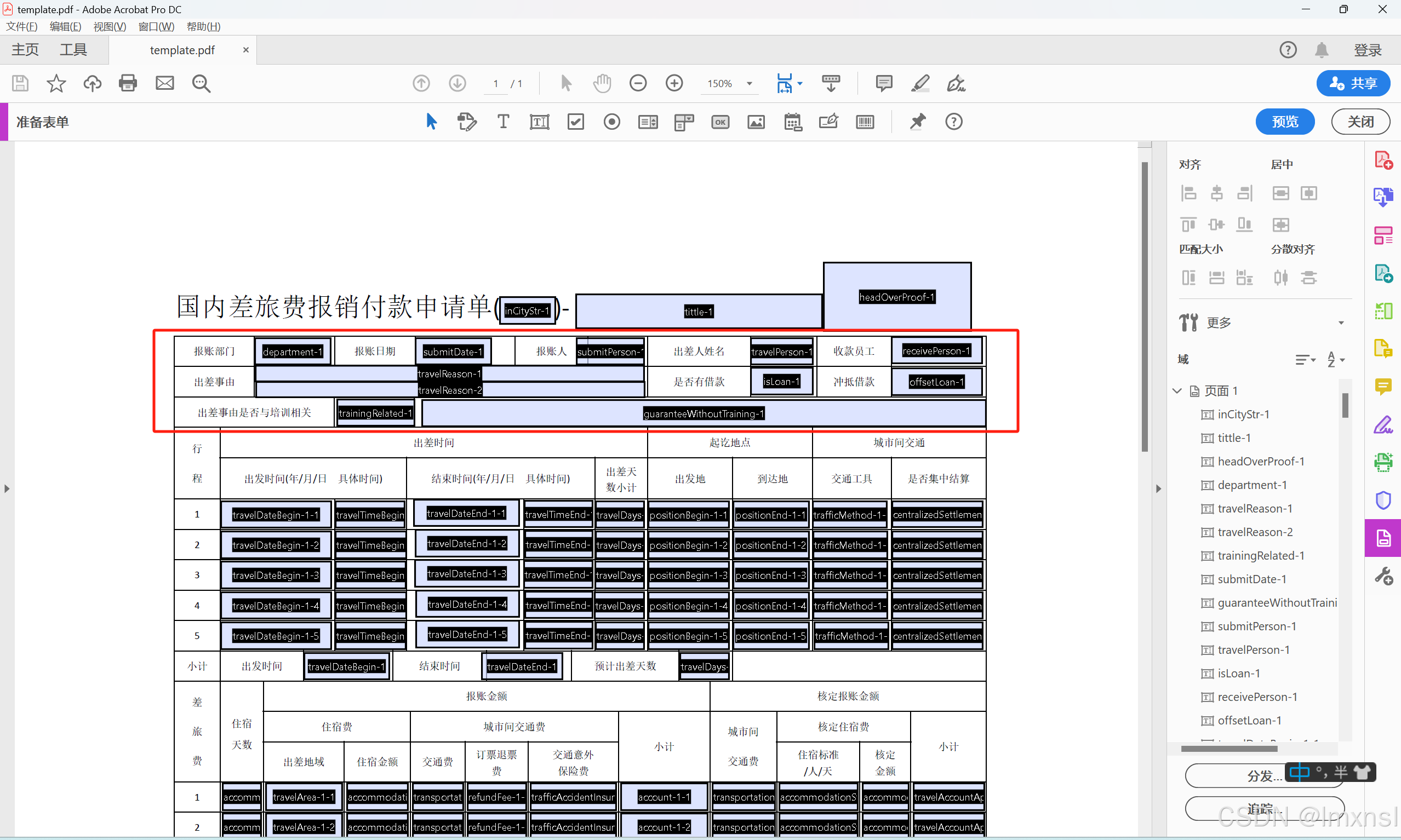Image resolution: width=1401 pixels, height=840 pixels.
Task: Open the add comment tool
Action: [x=883, y=83]
